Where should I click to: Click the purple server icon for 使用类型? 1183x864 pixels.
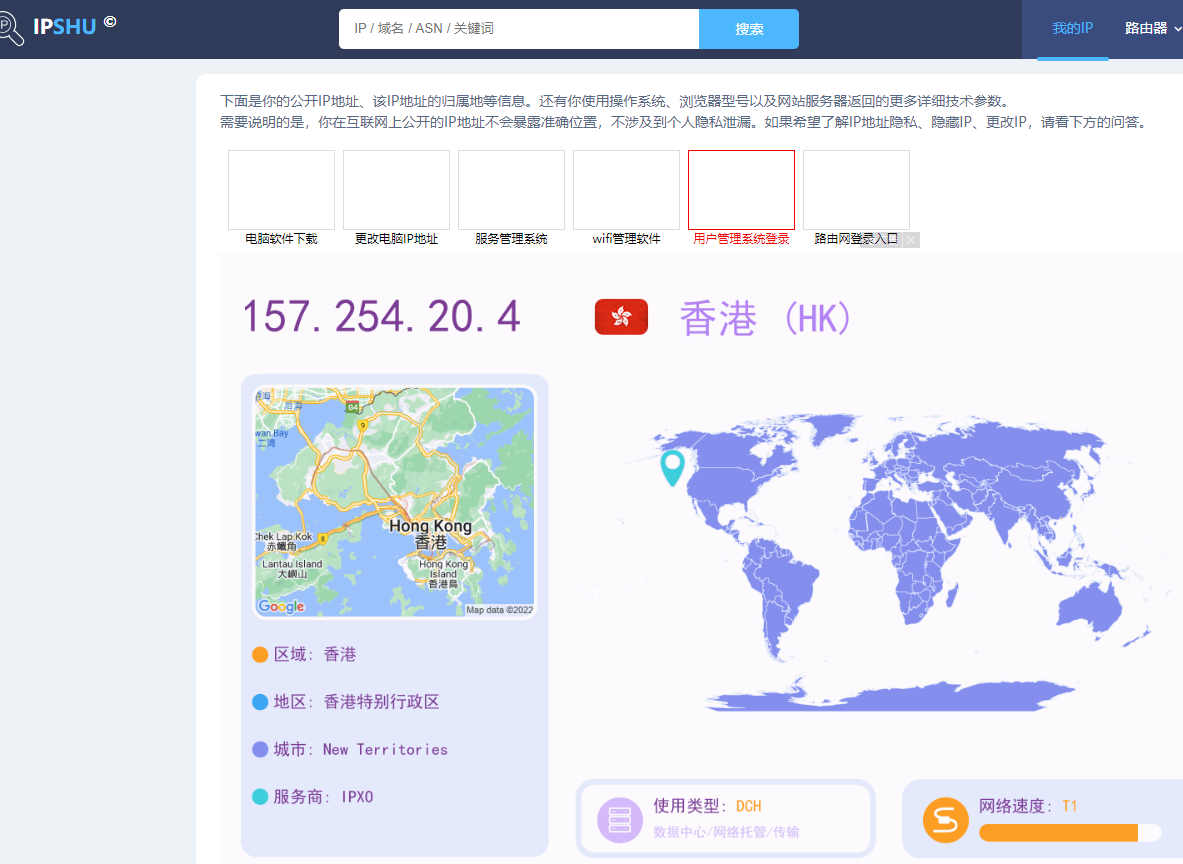point(619,820)
